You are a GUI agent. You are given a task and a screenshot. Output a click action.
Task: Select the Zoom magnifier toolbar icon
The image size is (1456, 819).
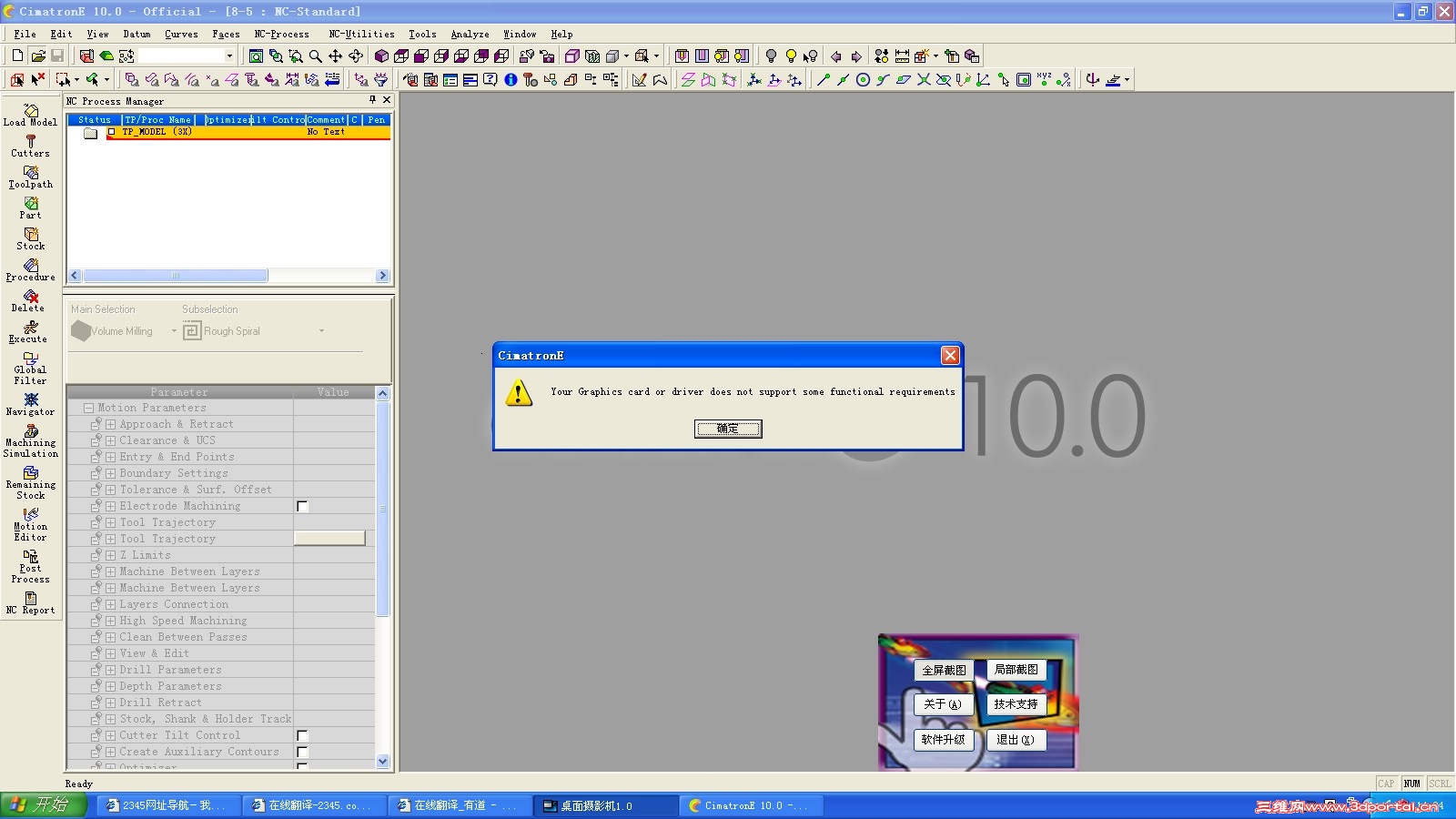(315, 56)
